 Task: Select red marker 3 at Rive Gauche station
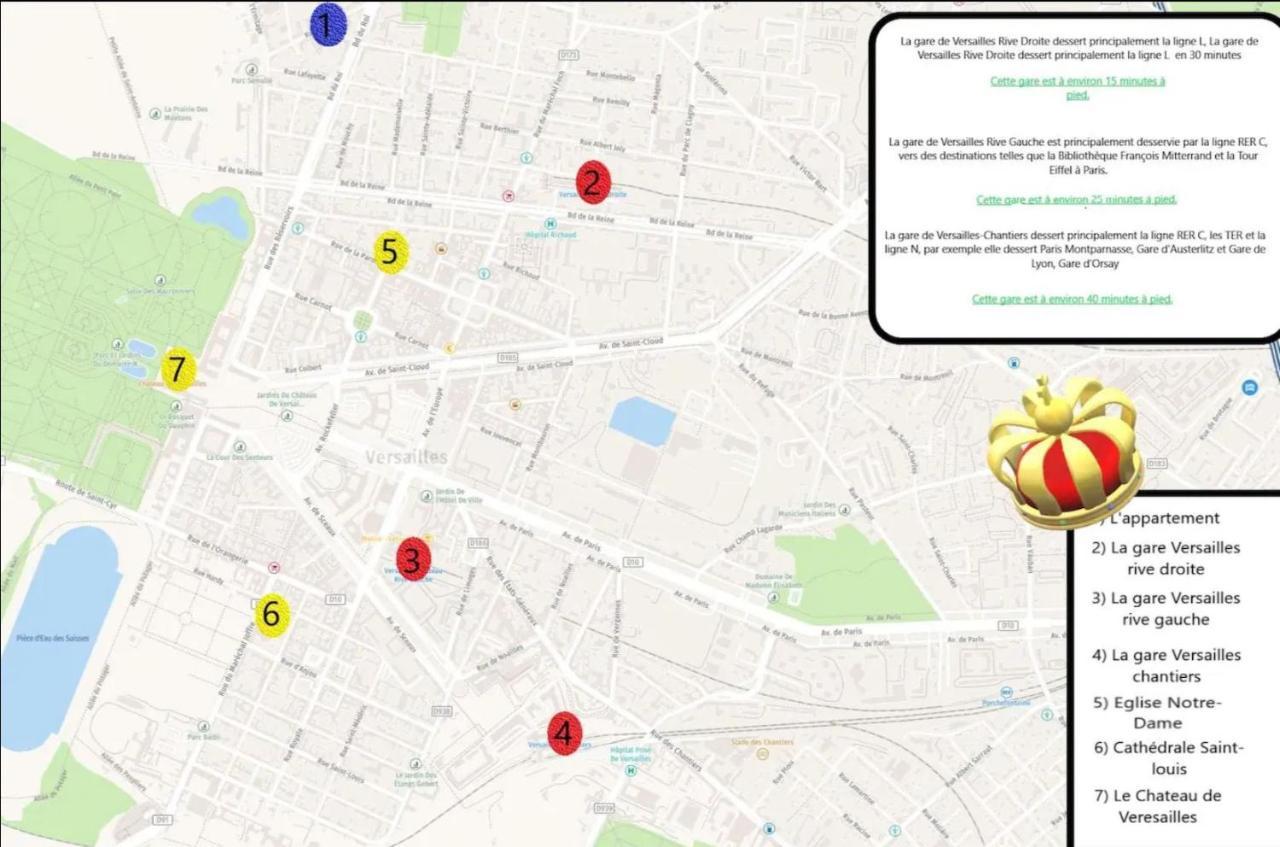click(413, 560)
